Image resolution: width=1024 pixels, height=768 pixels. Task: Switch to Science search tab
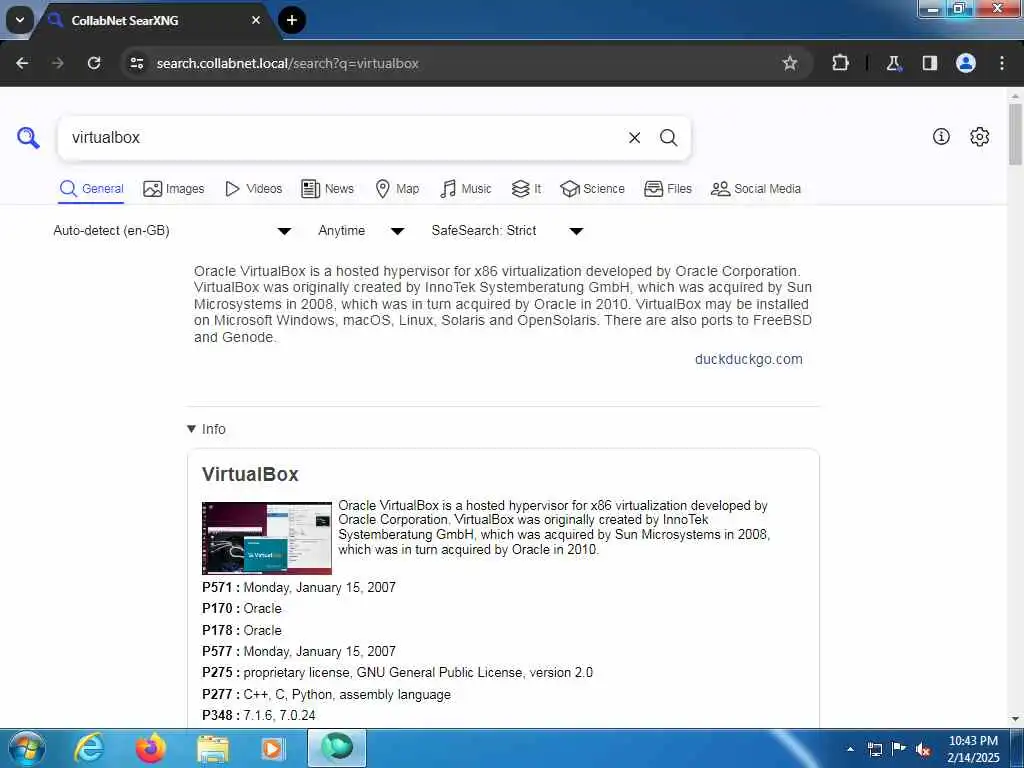(x=592, y=189)
